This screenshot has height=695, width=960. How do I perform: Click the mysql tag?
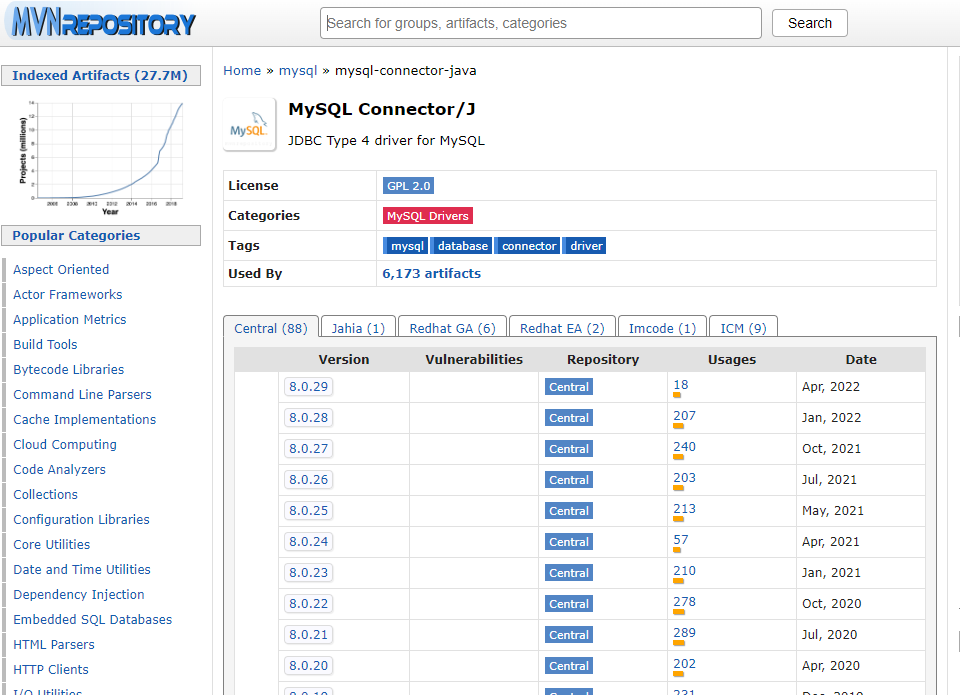click(407, 246)
